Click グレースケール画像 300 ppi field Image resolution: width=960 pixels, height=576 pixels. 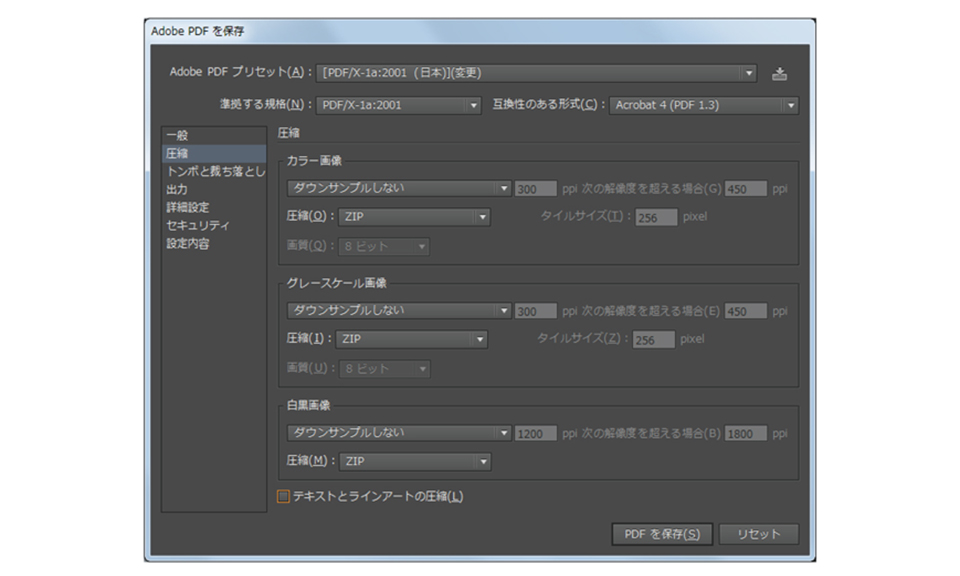[536, 312]
